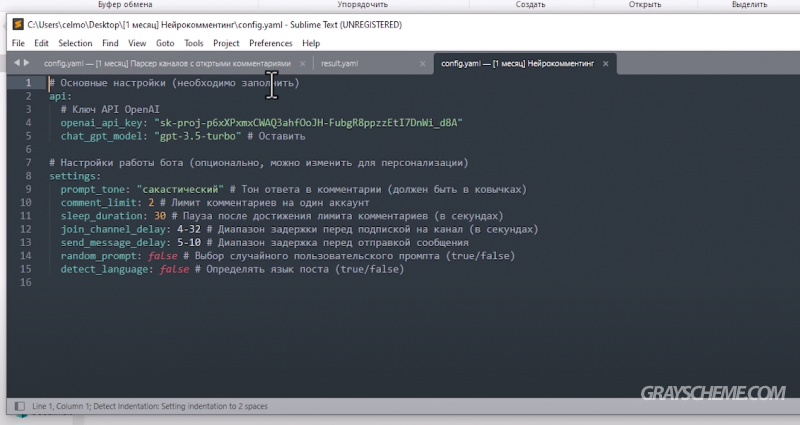Click Упорядочить label in Explorer ribbon
This screenshot has width=800, height=425.
tap(363, 5)
